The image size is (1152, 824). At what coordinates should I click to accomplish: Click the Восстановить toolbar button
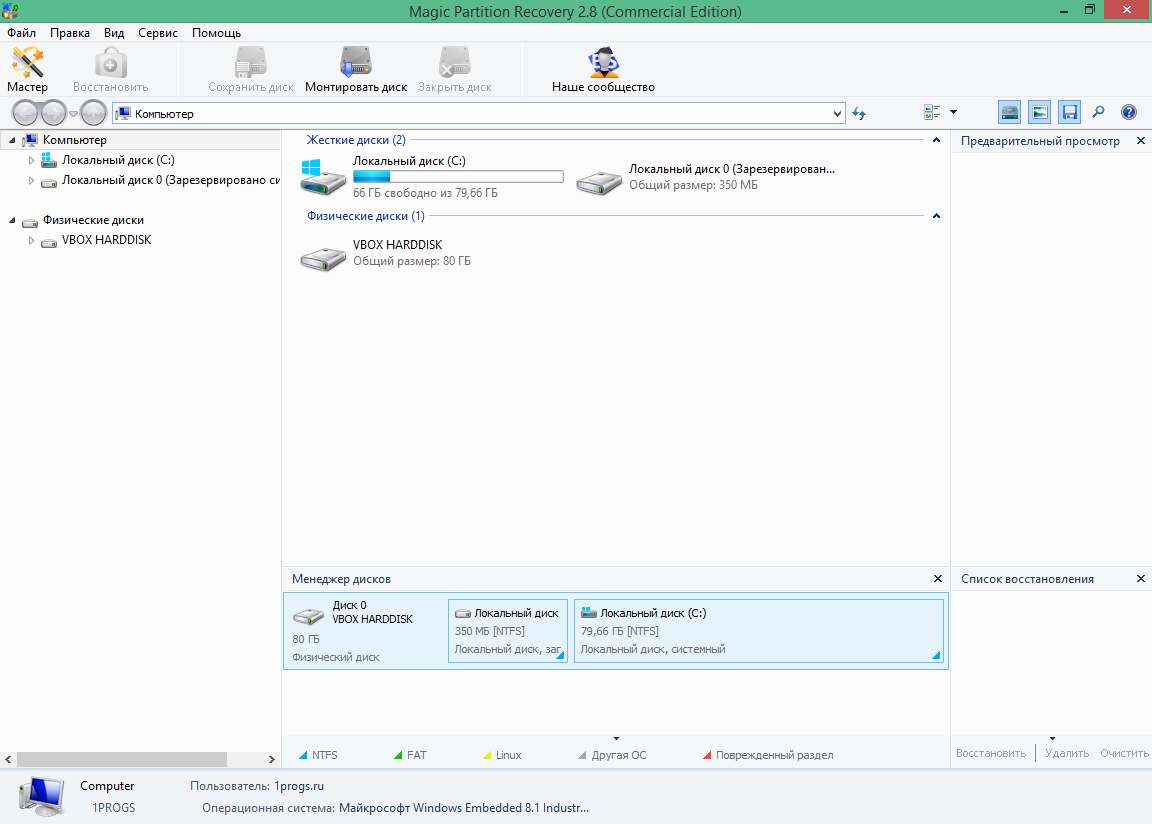[110, 70]
